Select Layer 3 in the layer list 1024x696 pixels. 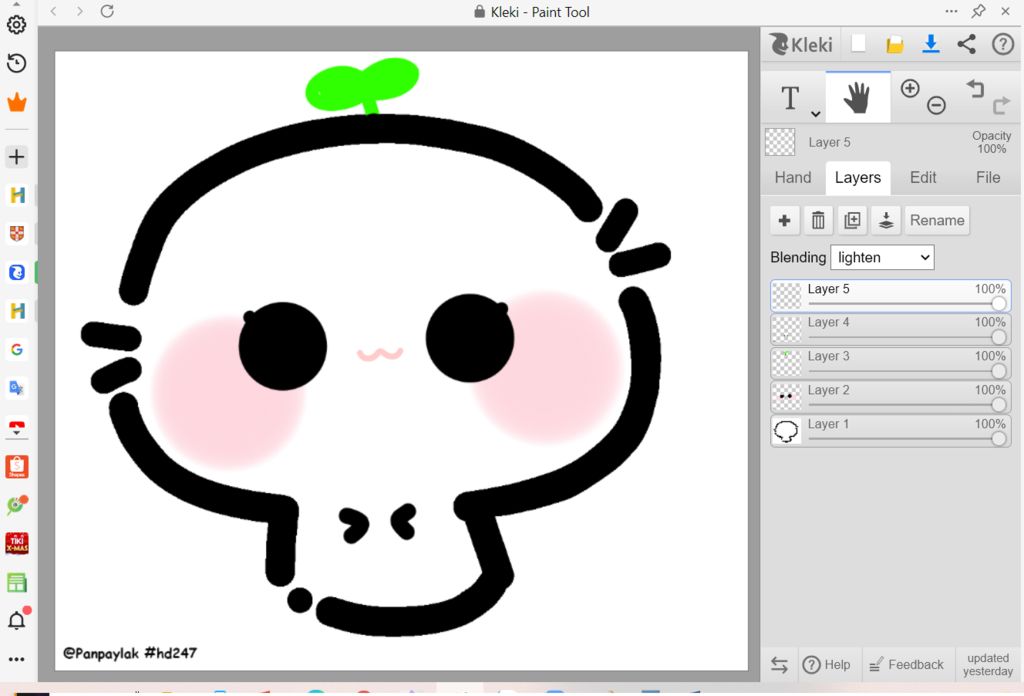891,363
